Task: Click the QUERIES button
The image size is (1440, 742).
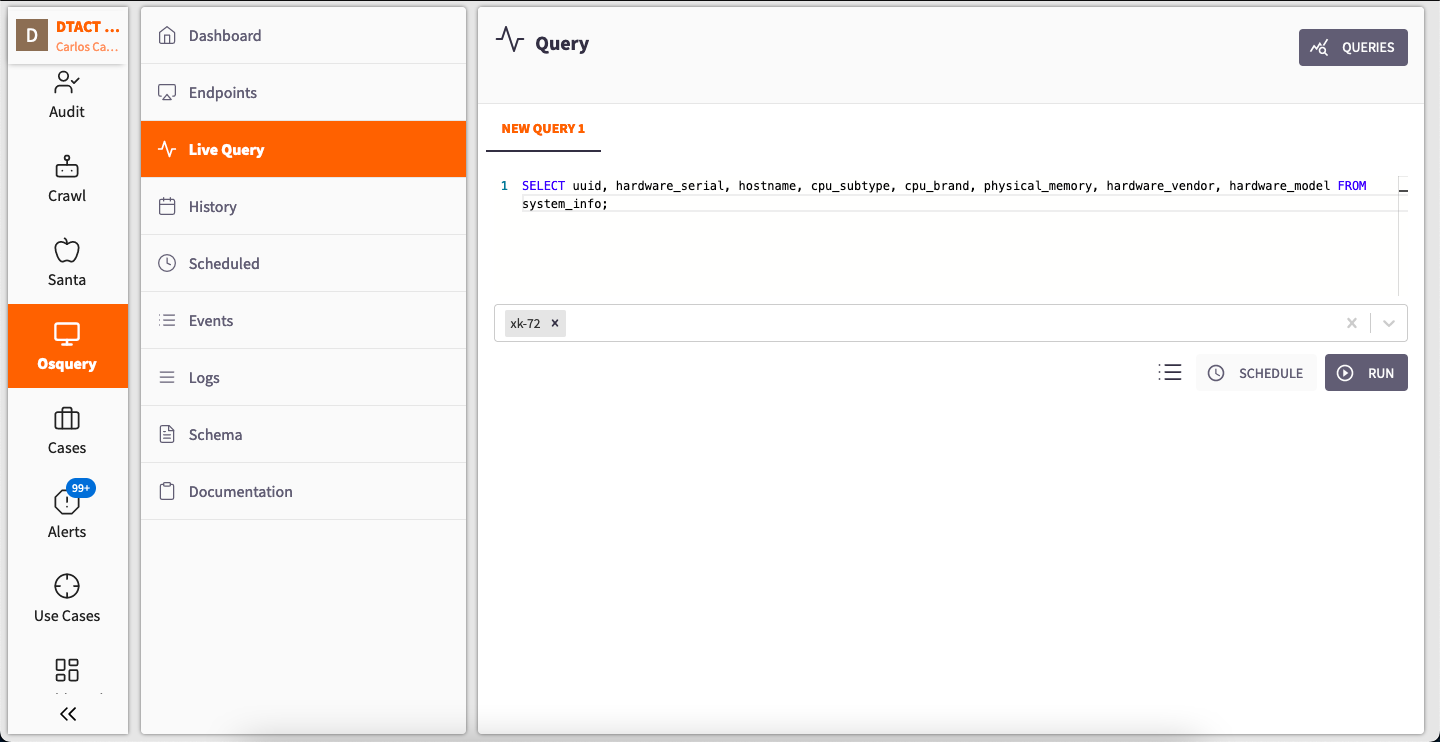Action: tap(1353, 47)
